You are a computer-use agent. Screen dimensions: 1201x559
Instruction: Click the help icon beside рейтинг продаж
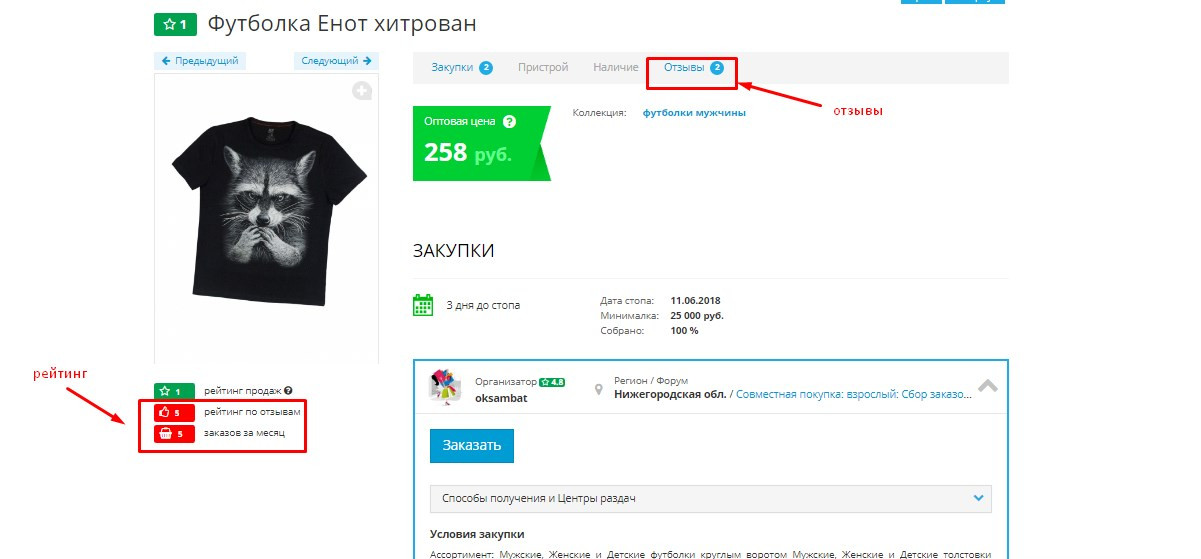(288, 391)
